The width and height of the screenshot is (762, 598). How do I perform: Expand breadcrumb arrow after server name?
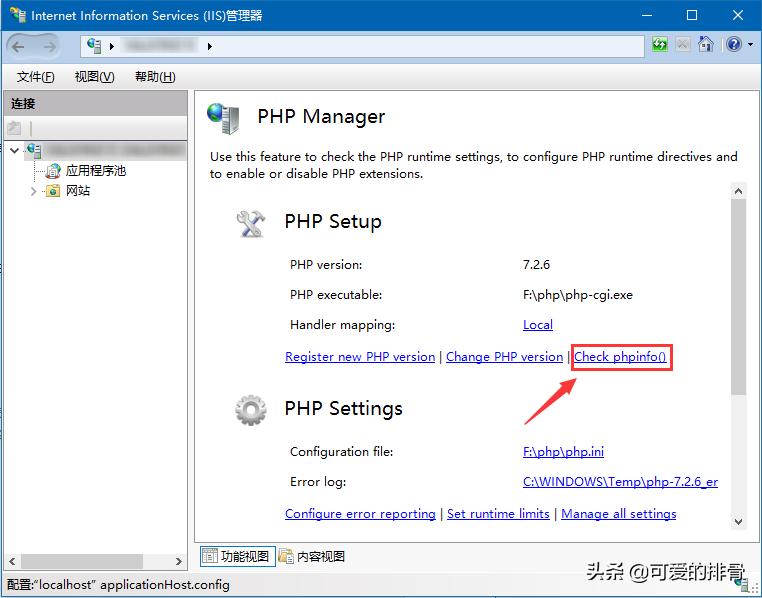click(x=209, y=47)
